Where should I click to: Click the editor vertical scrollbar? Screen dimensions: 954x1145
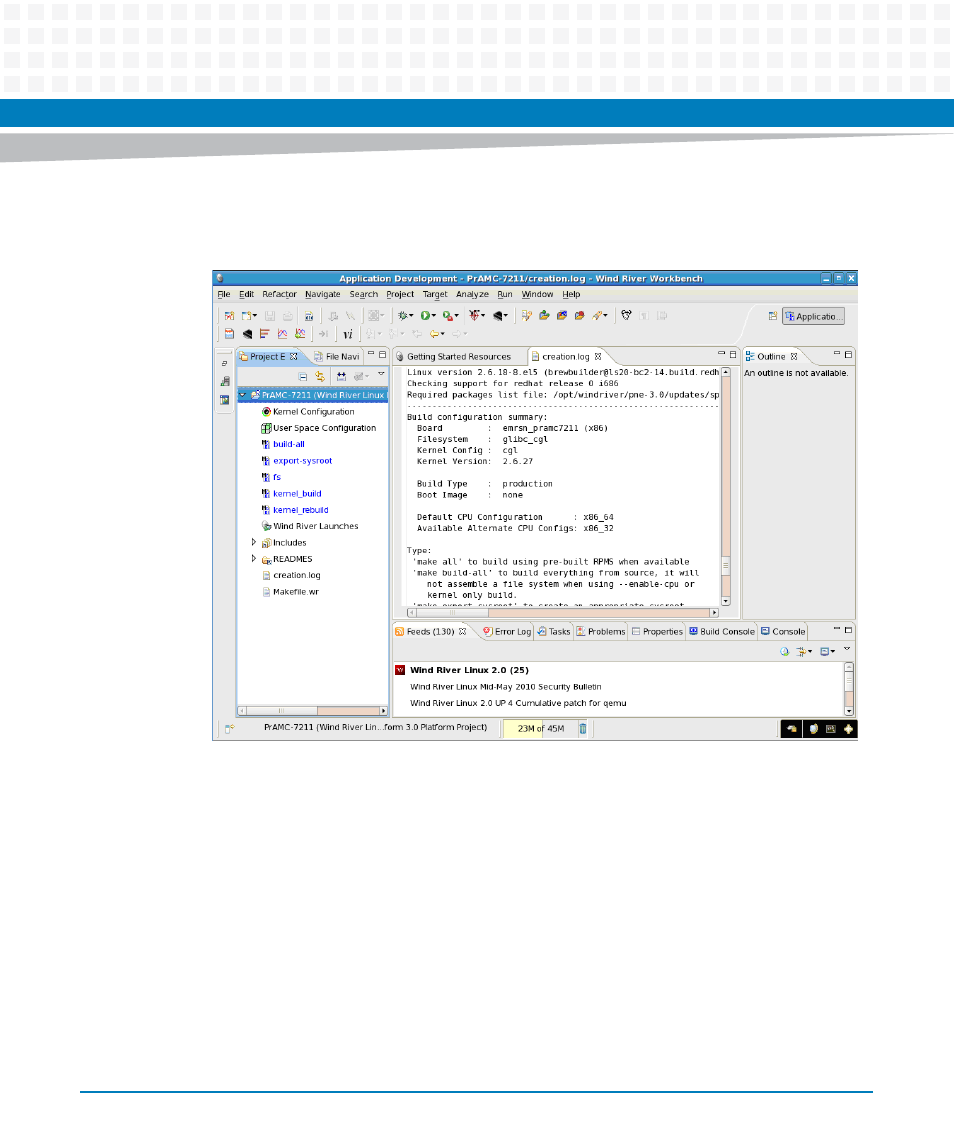tap(726, 487)
